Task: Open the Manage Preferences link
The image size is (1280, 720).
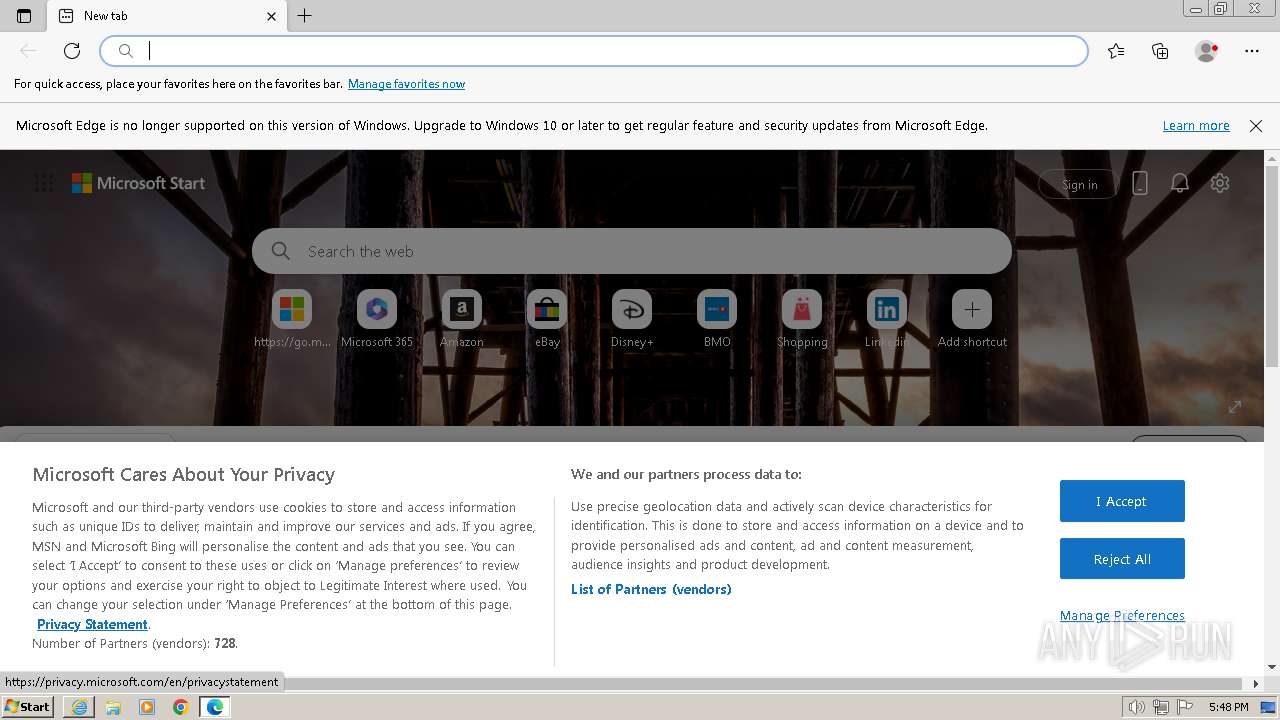Action: 1122,615
